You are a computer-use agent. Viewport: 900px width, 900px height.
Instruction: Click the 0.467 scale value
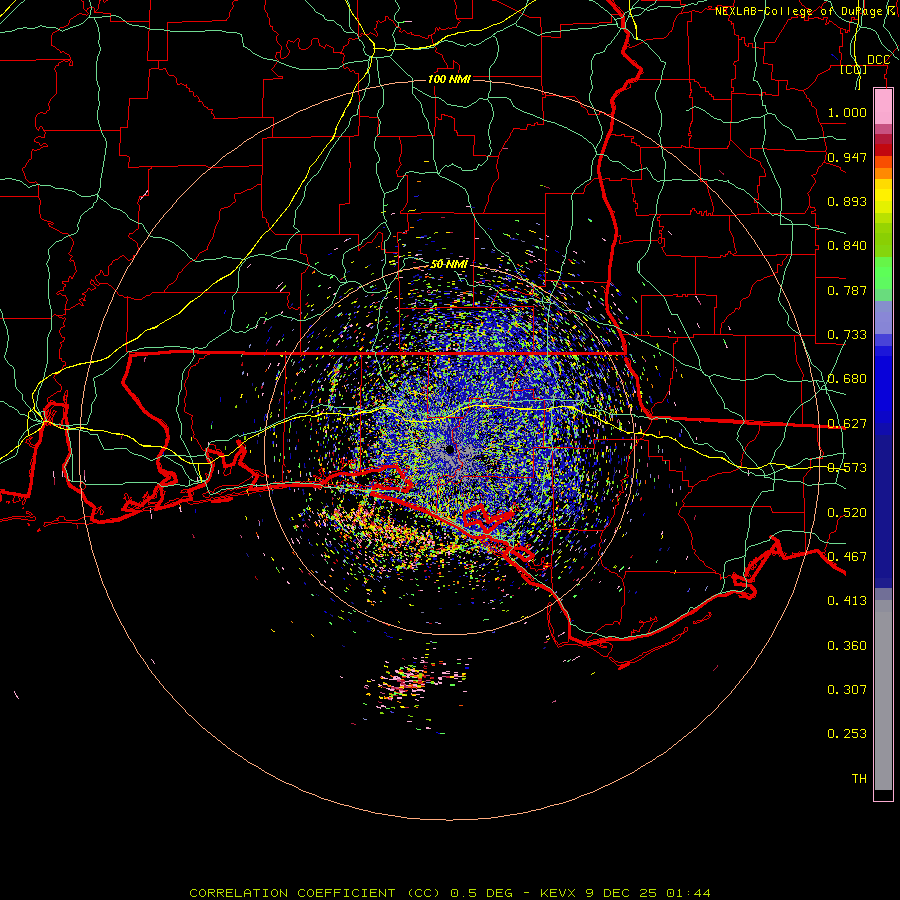[847, 557]
